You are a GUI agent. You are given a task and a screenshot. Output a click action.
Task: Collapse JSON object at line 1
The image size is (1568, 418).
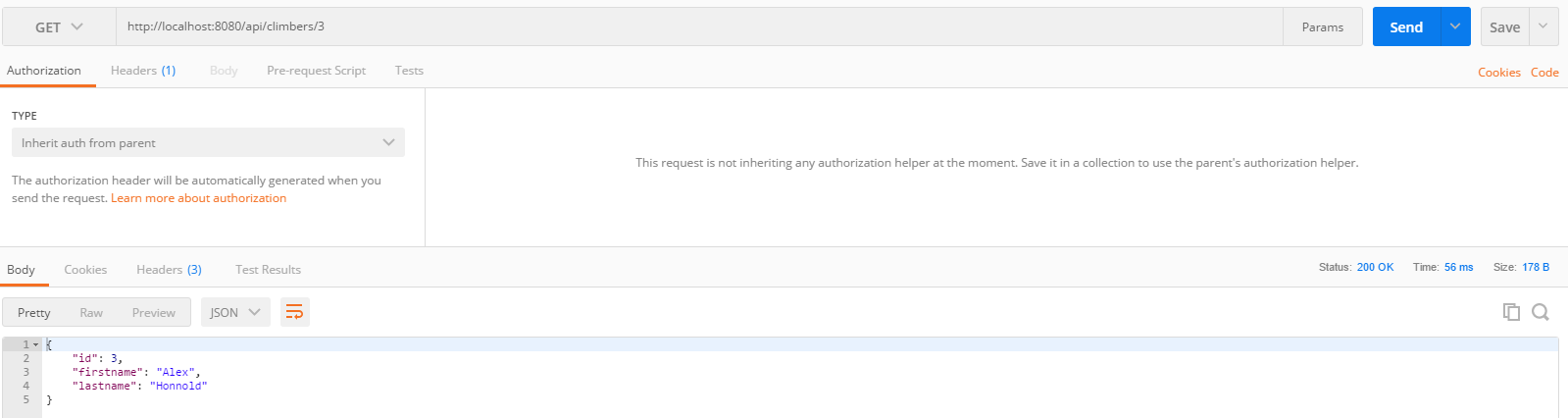pyautogui.click(x=36, y=344)
